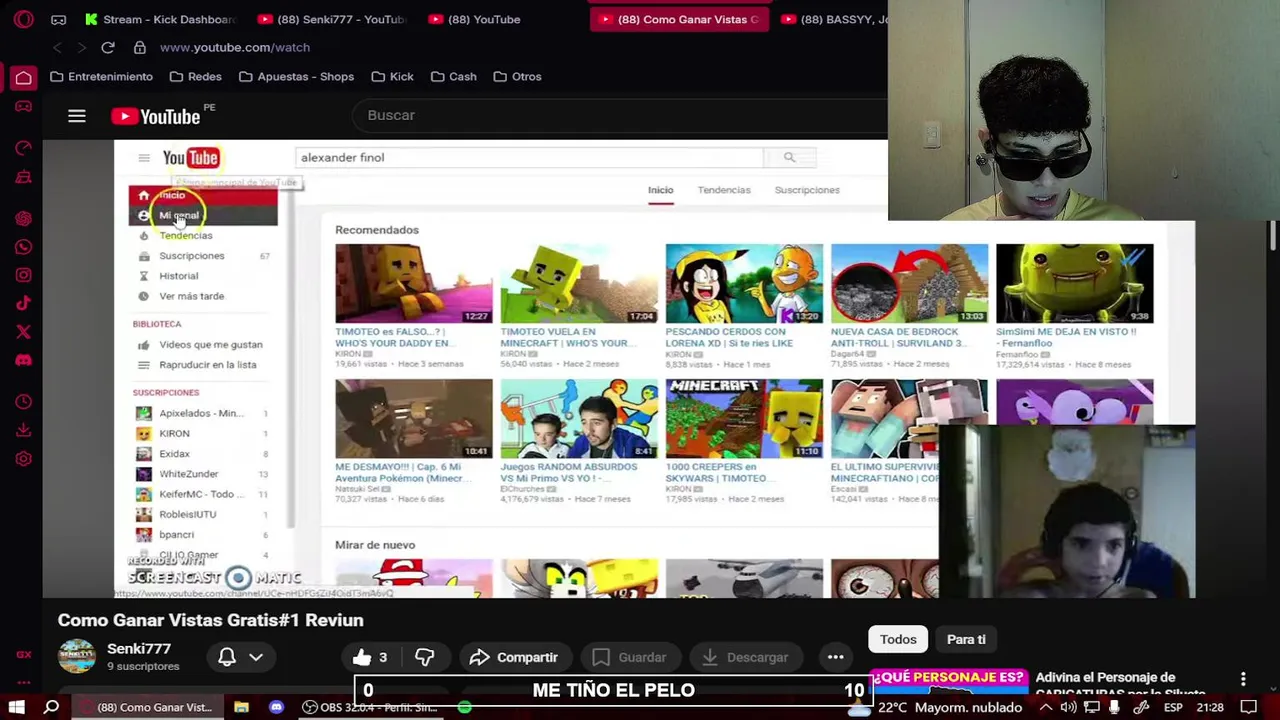
Task: Click the Descargar download button
Action: tap(745, 657)
